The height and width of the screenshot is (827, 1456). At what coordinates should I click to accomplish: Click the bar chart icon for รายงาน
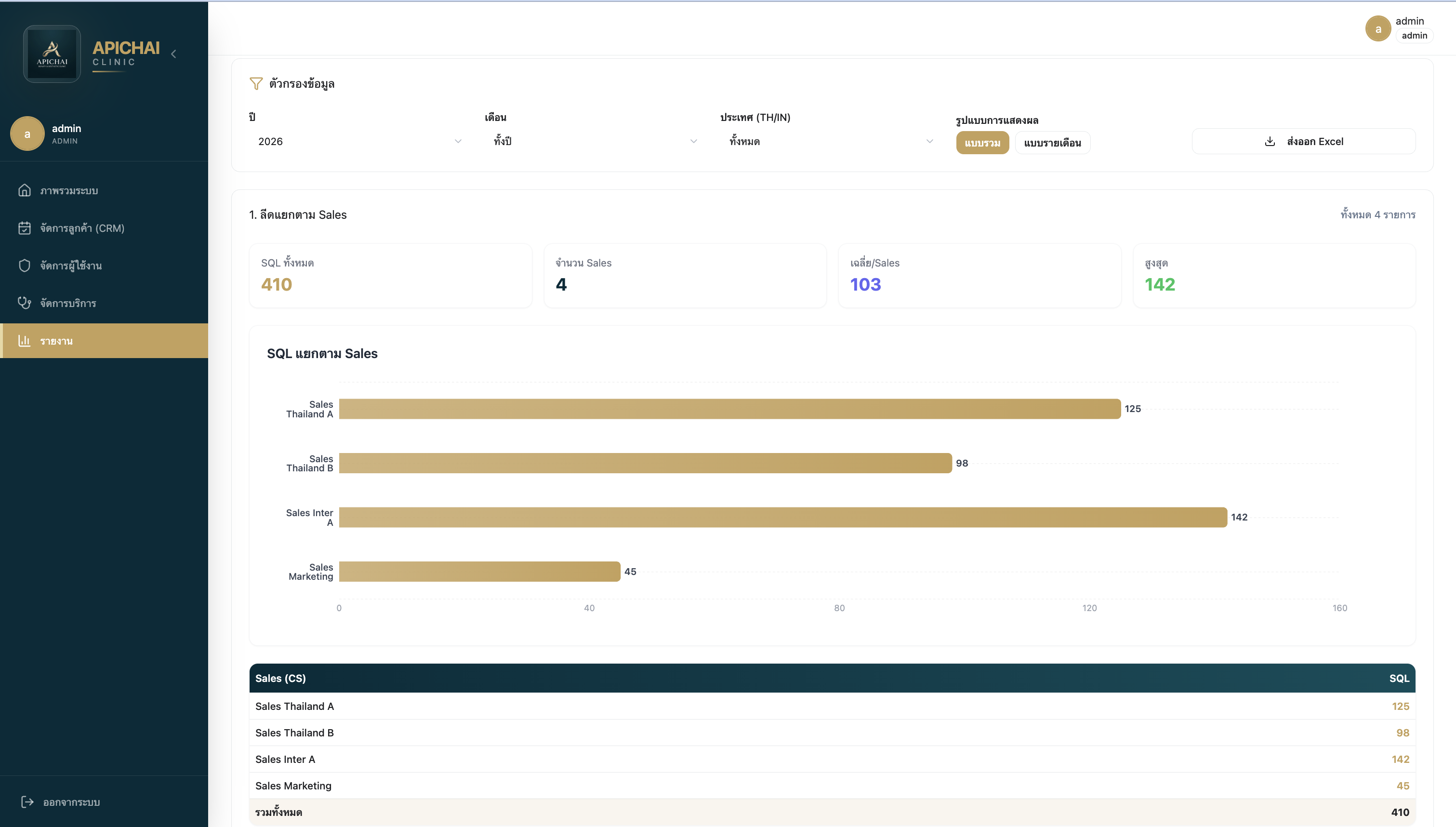pyautogui.click(x=25, y=341)
